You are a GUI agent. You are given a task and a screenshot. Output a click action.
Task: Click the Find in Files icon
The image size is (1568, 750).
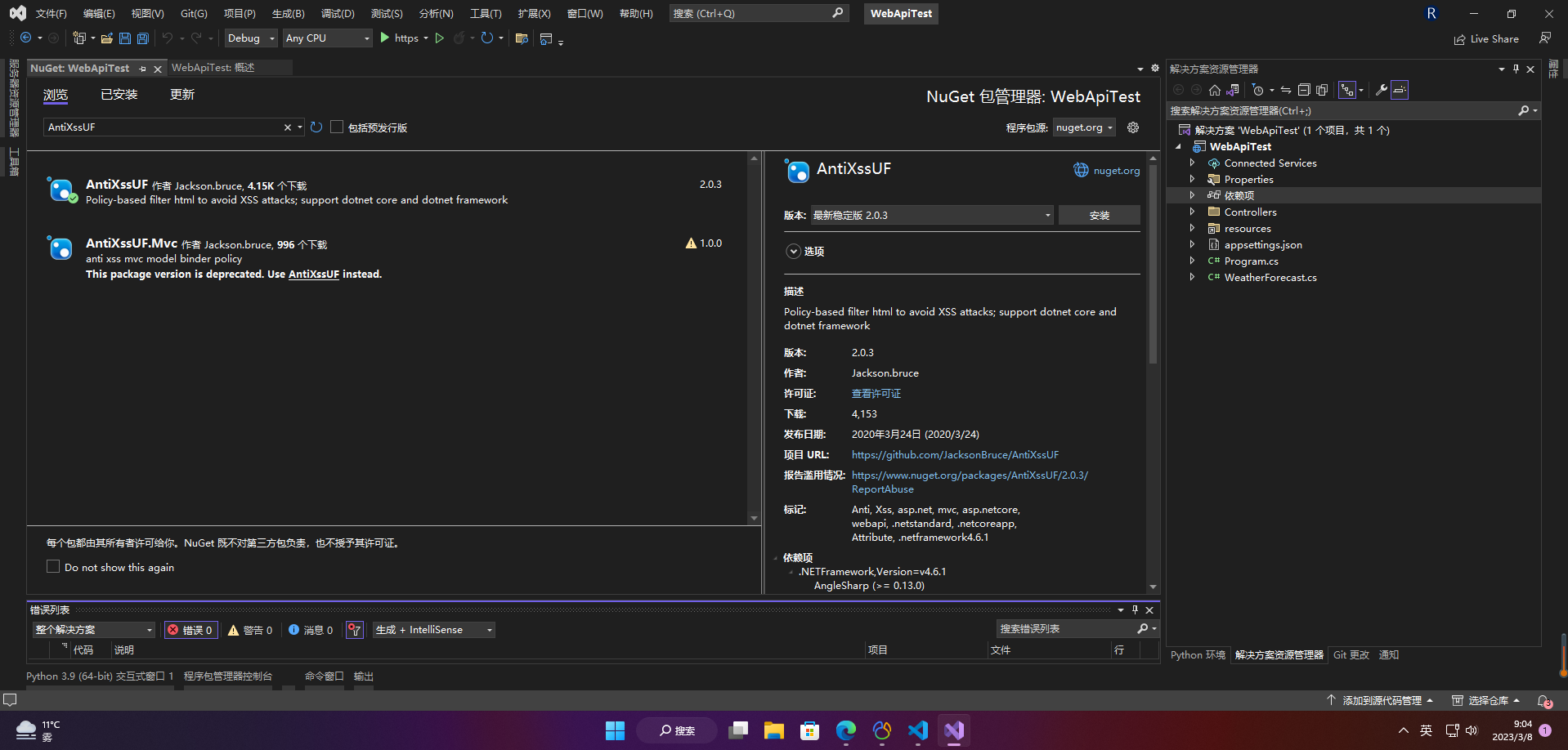tap(522, 38)
